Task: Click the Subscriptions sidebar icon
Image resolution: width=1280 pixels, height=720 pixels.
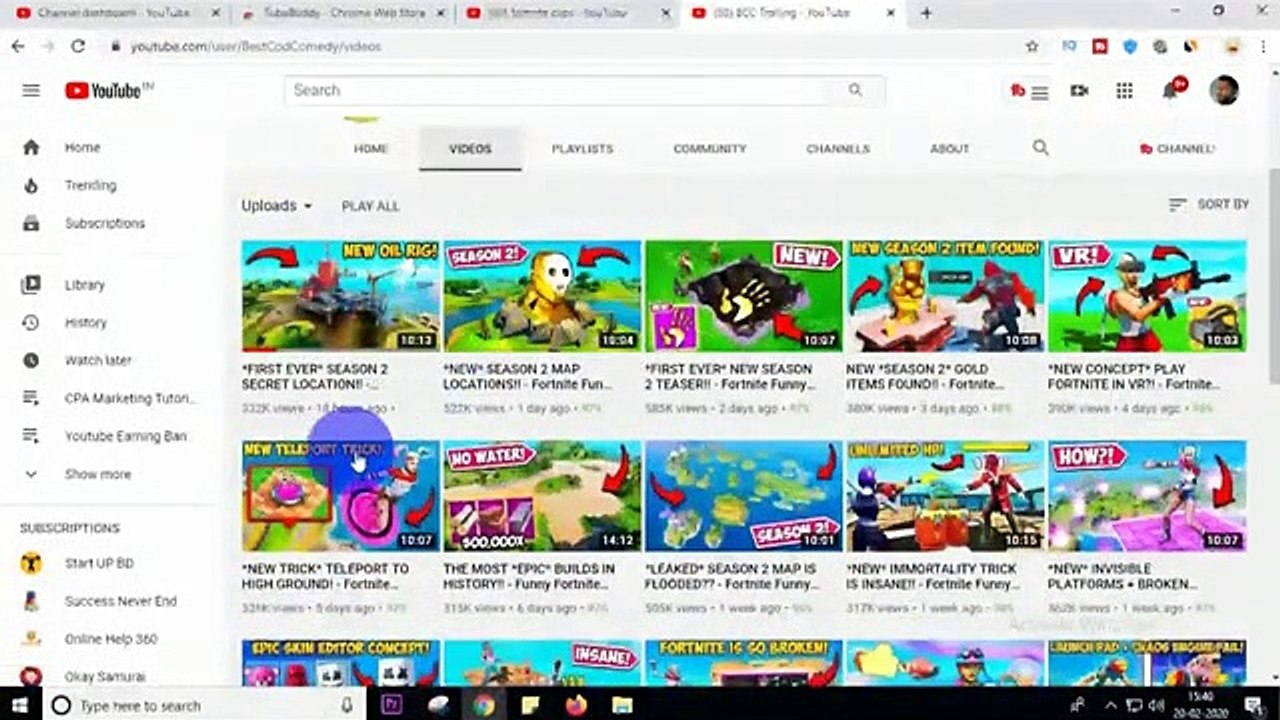Action: [31, 223]
